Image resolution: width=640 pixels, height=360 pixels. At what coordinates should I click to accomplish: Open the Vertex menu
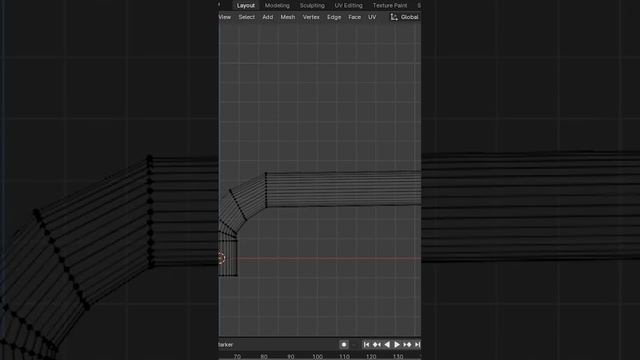311,17
